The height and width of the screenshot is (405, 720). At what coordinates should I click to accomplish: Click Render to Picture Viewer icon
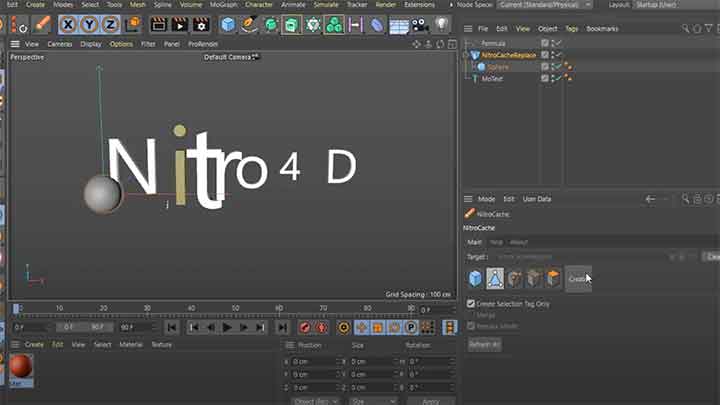tap(180, 24)
